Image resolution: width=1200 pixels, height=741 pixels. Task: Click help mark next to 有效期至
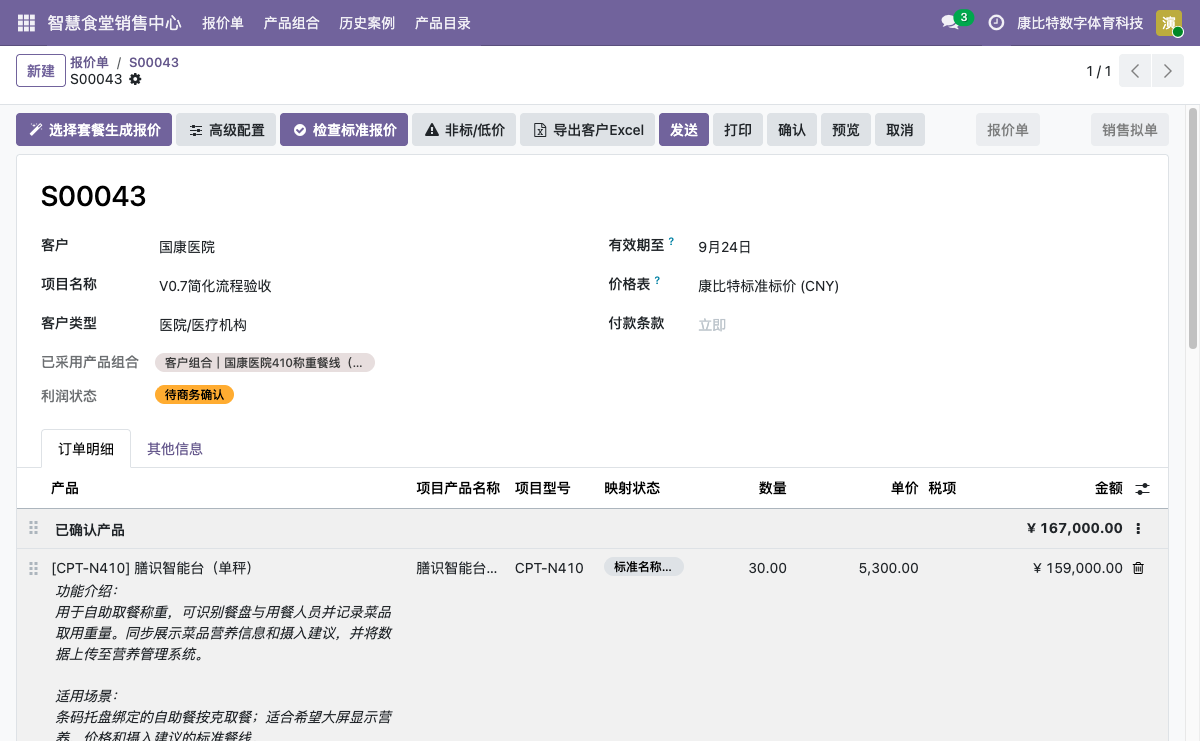click(x=671, y=242)
